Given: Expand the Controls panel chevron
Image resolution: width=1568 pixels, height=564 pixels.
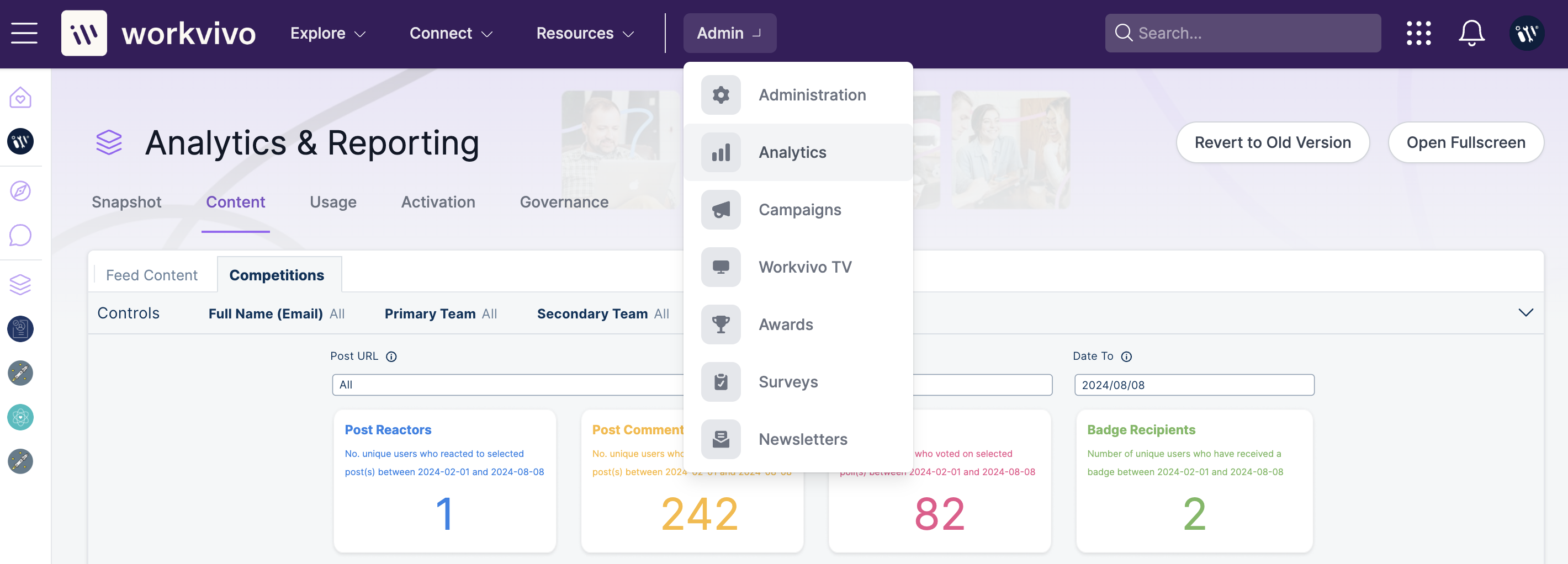Looking at the screenshot, I should tap(1525, 313).
